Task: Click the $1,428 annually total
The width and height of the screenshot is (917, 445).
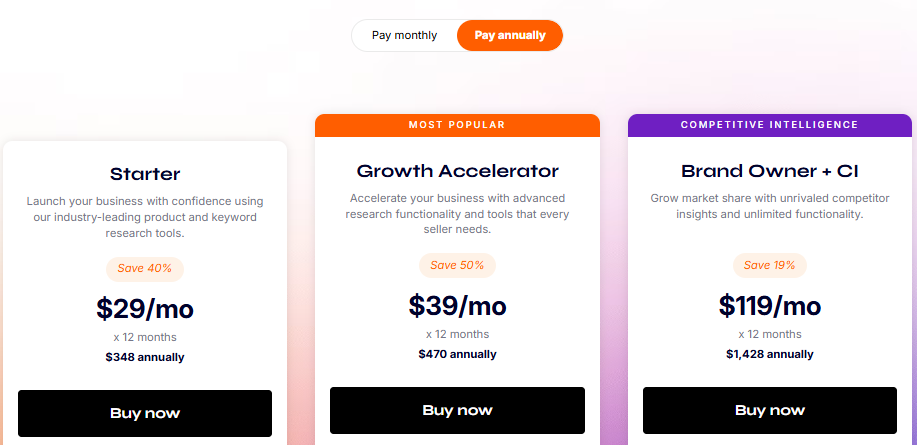Action: point(770,354)
